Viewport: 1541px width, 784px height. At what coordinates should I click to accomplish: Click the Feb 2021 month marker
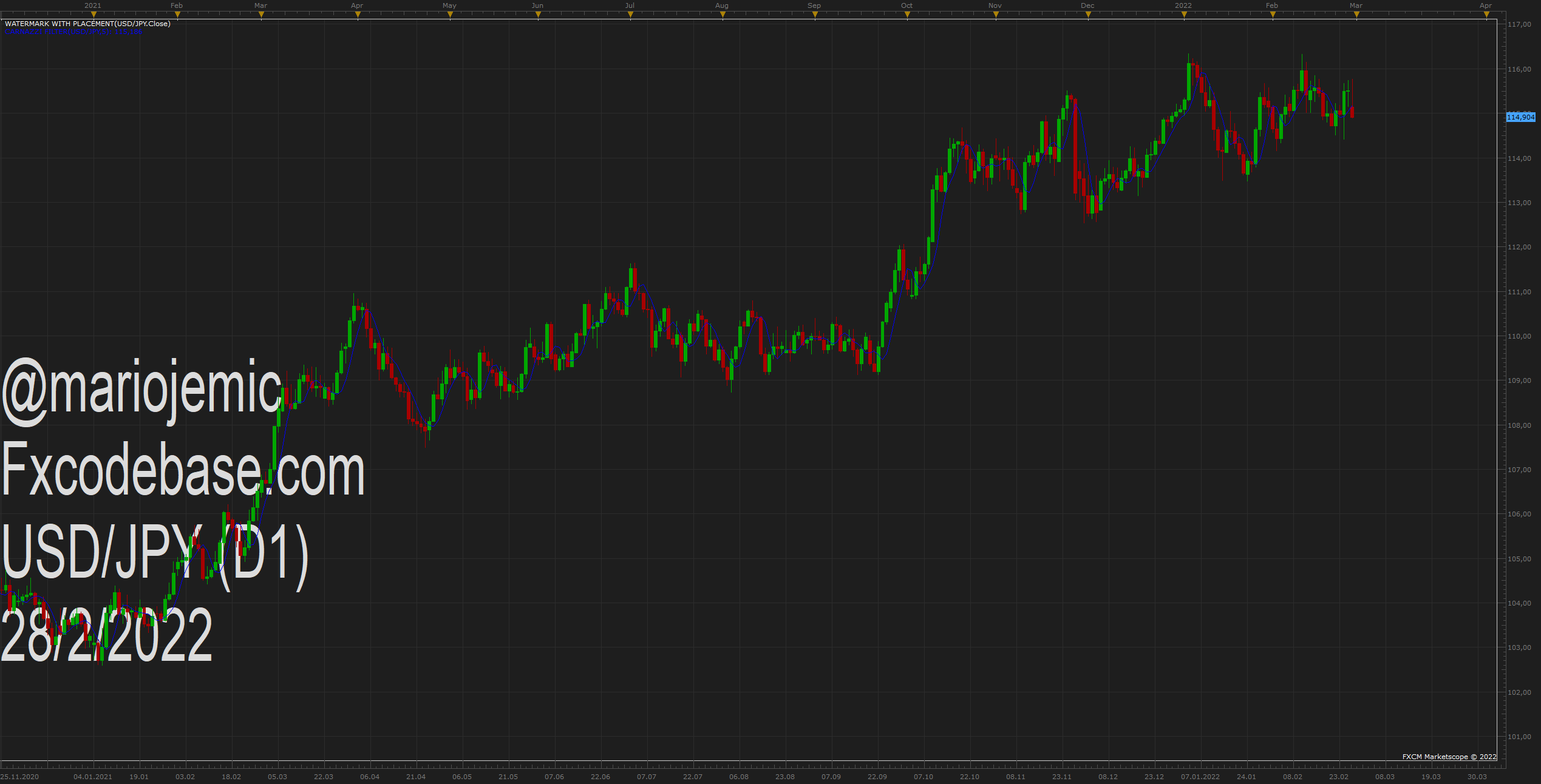[x=177, y=5]
